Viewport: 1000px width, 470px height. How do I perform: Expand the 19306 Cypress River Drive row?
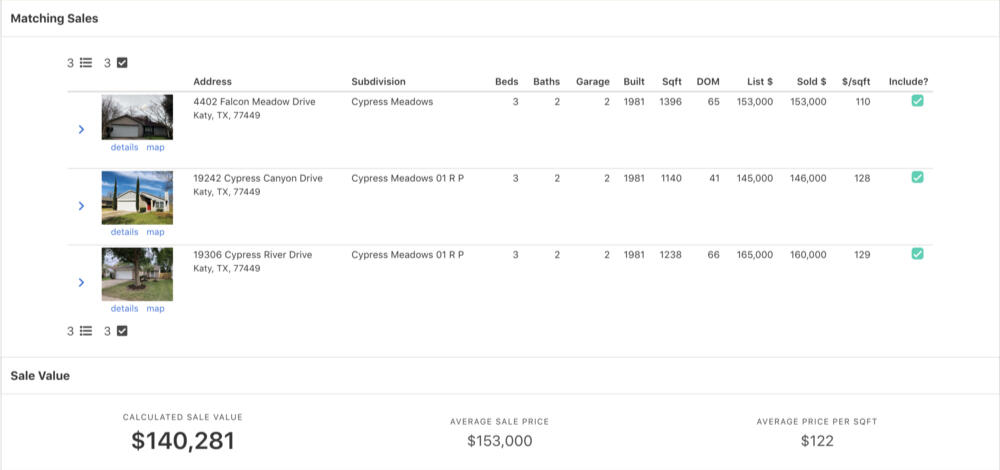pos(81,283)
